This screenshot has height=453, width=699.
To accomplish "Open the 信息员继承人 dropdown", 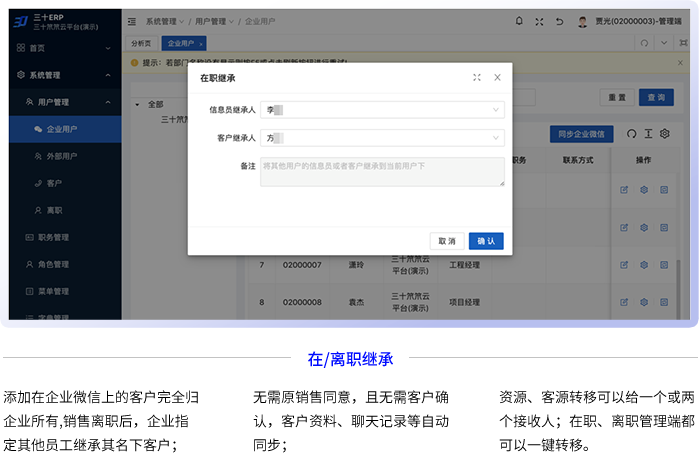I will pyautogui.click(x=380, y=110).
